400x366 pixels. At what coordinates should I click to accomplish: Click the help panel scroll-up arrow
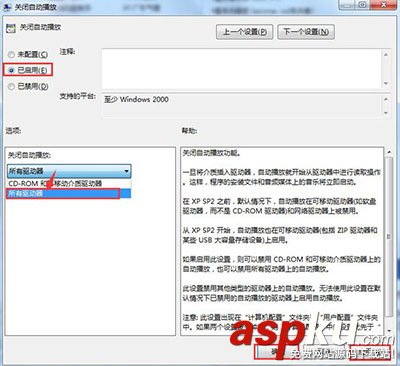(389, 152)
